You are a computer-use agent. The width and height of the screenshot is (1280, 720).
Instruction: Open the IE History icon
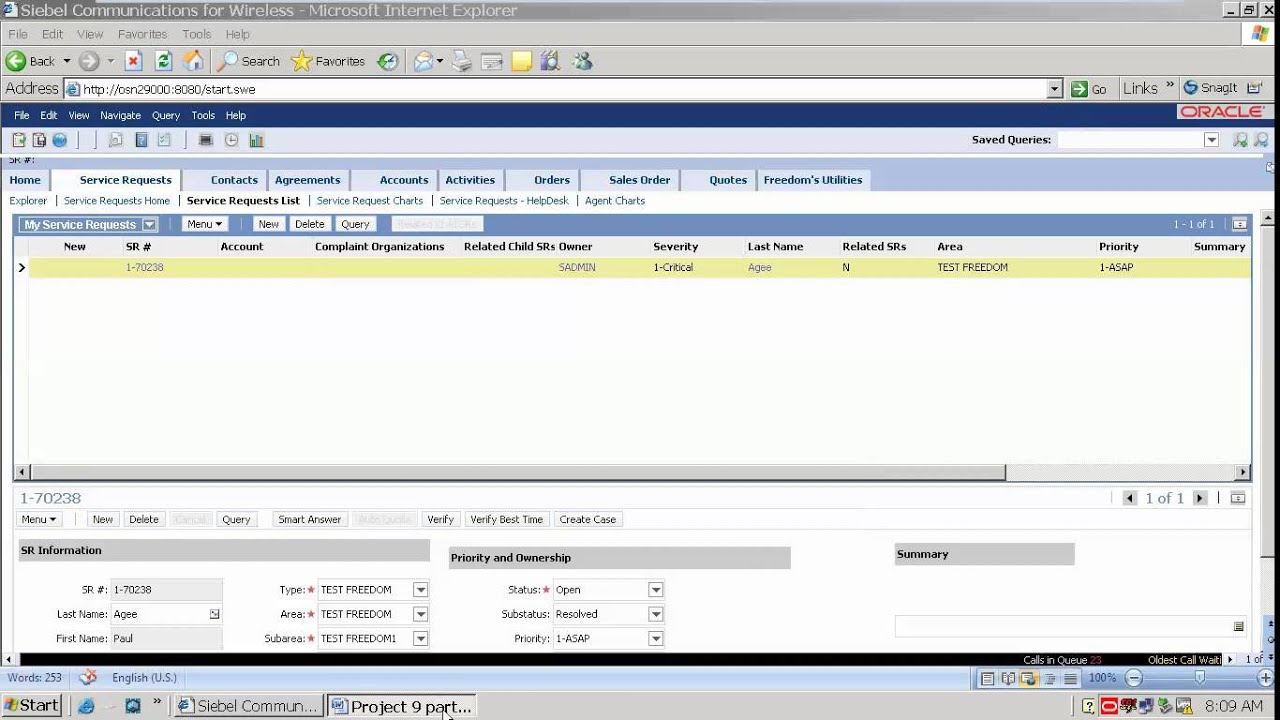(x=387, y=61)
